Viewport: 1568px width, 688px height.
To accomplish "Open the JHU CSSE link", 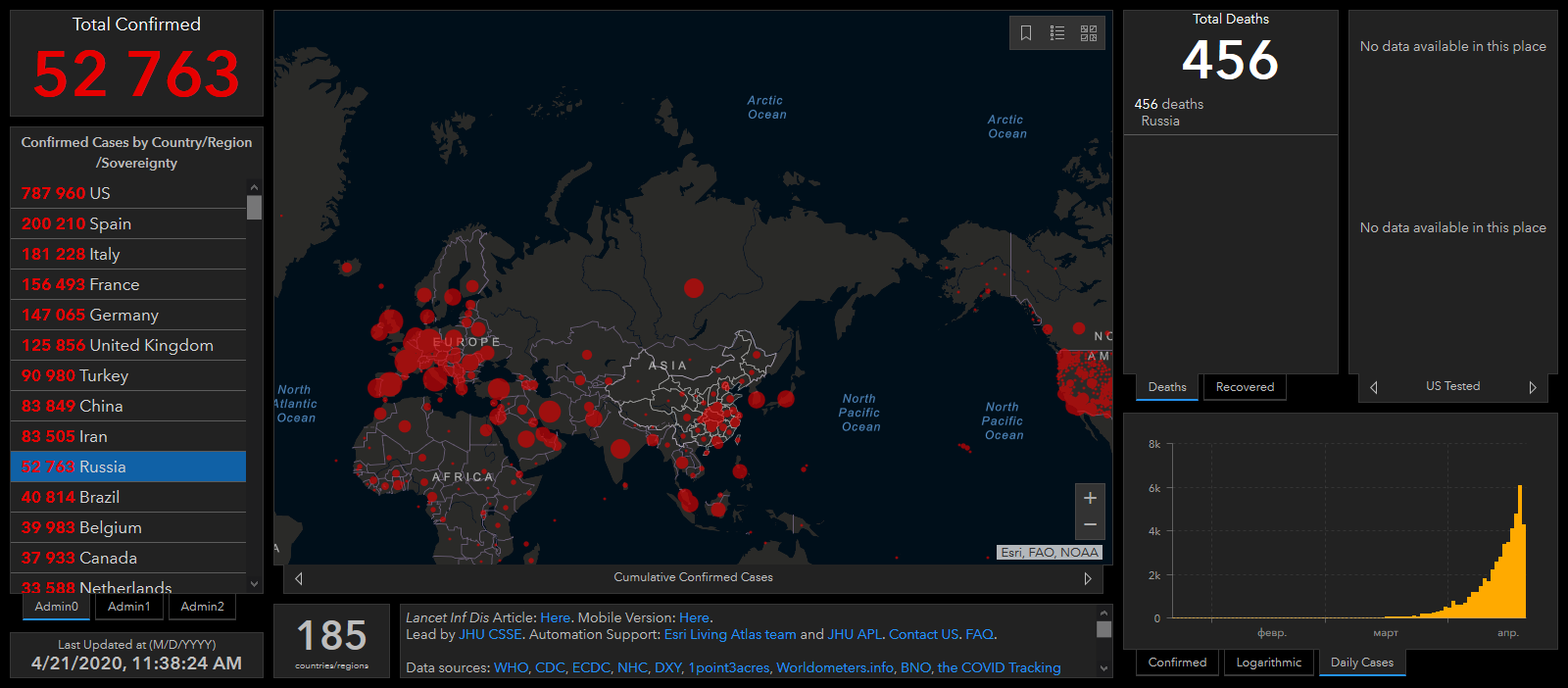I will click(490, 634).
